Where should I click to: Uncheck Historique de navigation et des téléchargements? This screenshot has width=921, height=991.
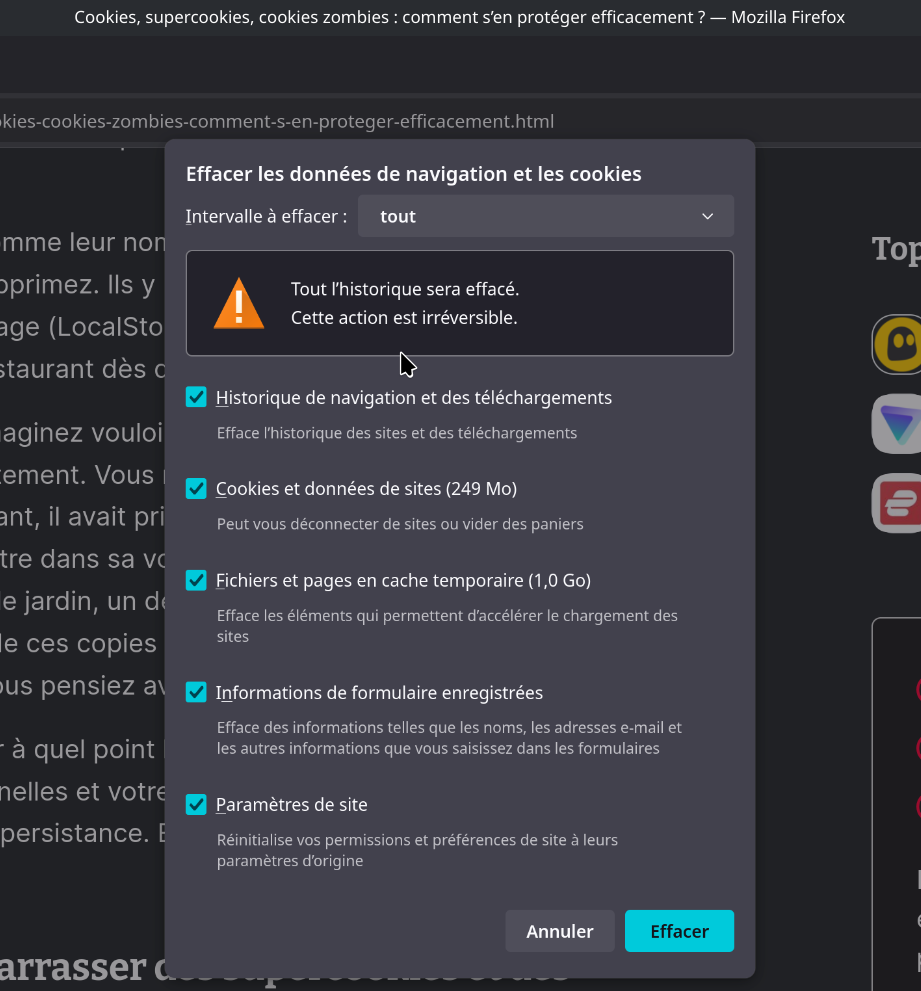pyautogui.click(x=196, y=397)
